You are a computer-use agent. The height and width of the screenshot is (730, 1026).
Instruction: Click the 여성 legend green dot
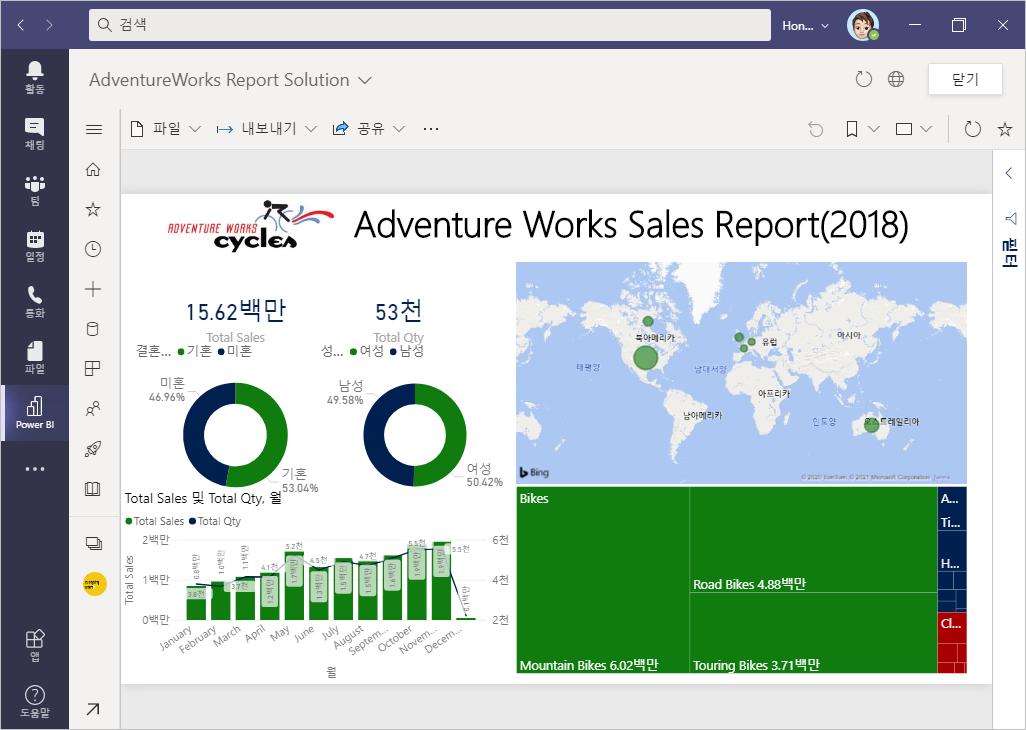pyautogui.click(x=353, y=352)
